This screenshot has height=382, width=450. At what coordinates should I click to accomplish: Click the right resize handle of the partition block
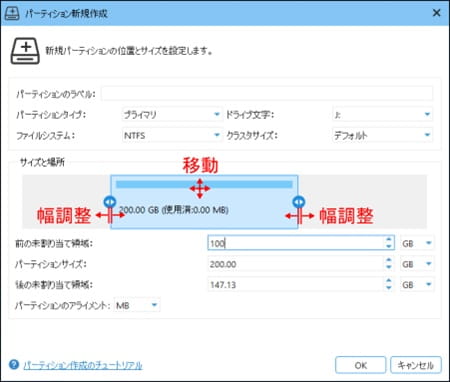pos(298,202)
